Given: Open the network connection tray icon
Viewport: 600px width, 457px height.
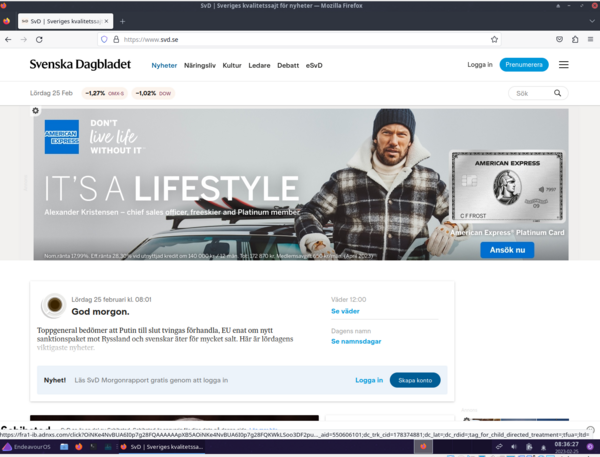Looking at the screenshot, I should pyautogui.click(x=499, y=446).
